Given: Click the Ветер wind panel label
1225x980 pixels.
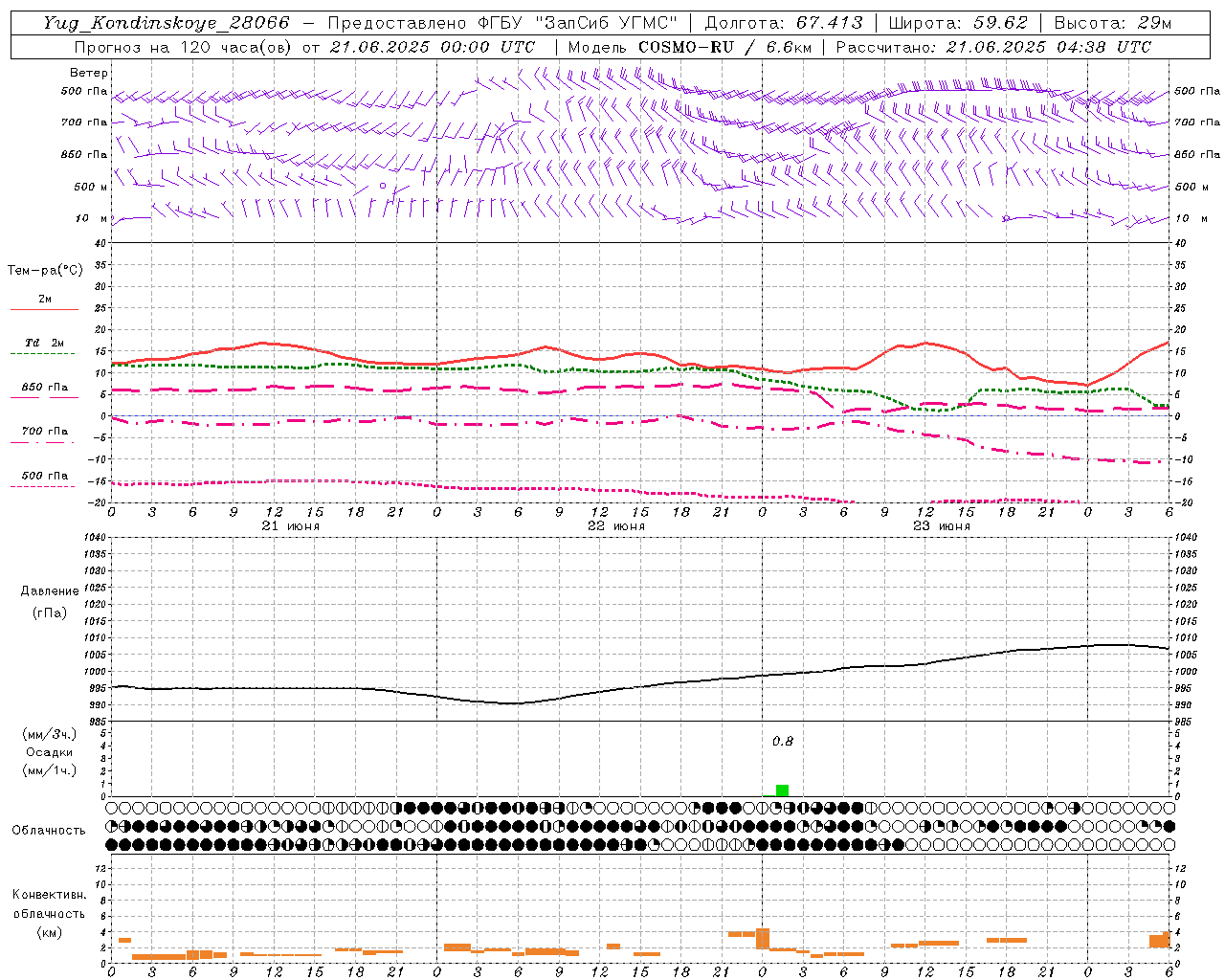Looking at the screenshot, I should [89, 73].
